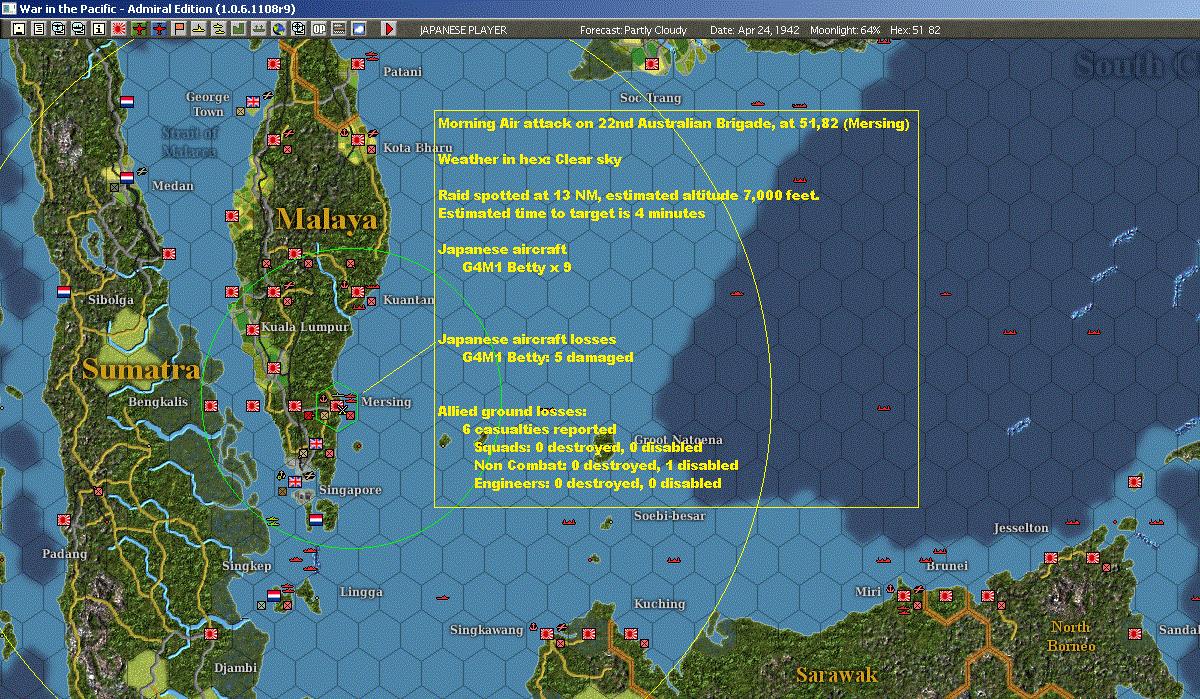
Task: Click the Soebi-besar island label
Action: point(669,516)
